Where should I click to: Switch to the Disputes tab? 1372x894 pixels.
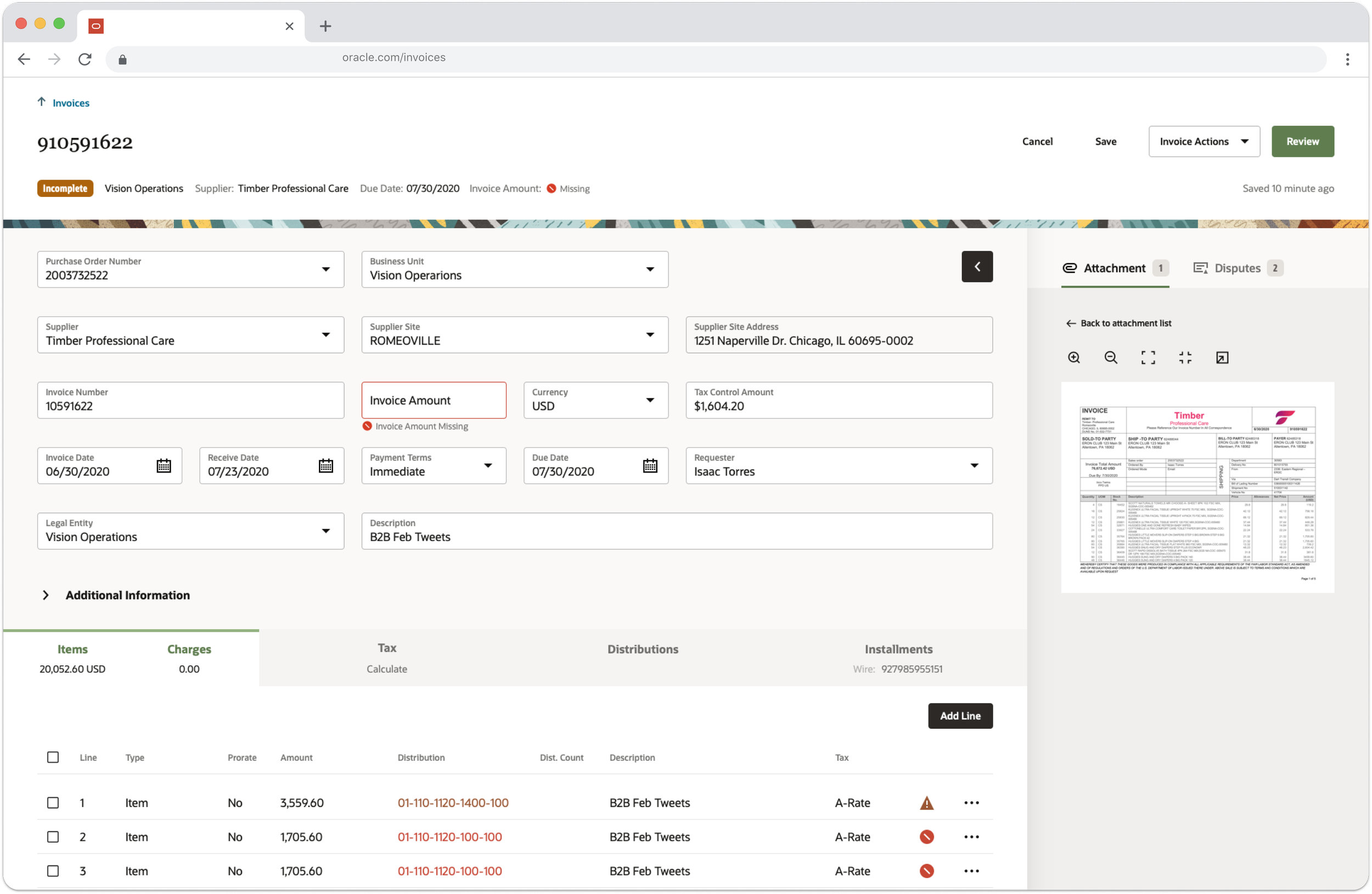pos(1237,268)
